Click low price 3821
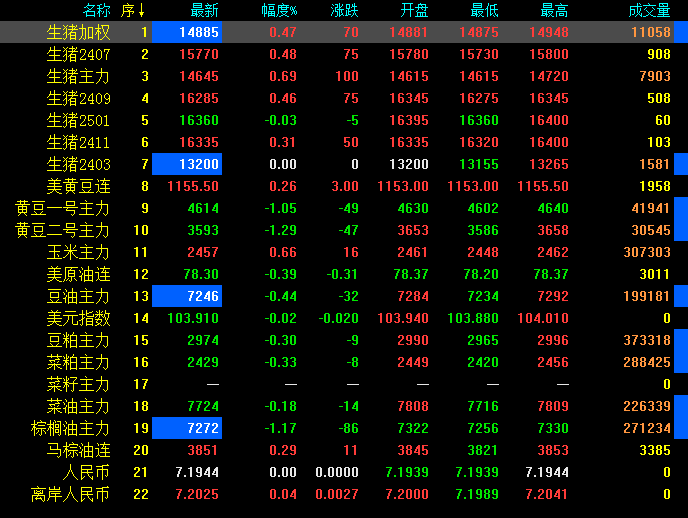 [x=483, y=450]
